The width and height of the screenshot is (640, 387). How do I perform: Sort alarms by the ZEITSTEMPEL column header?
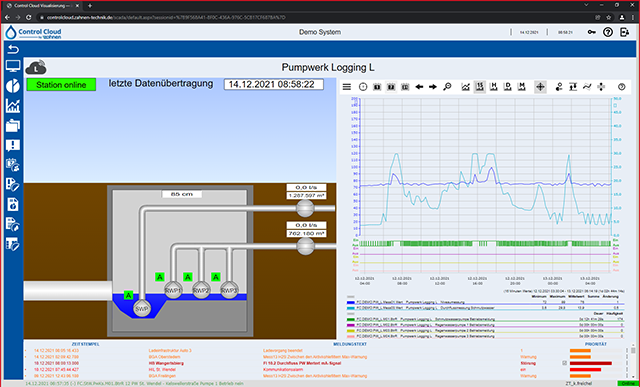[85, 344]
